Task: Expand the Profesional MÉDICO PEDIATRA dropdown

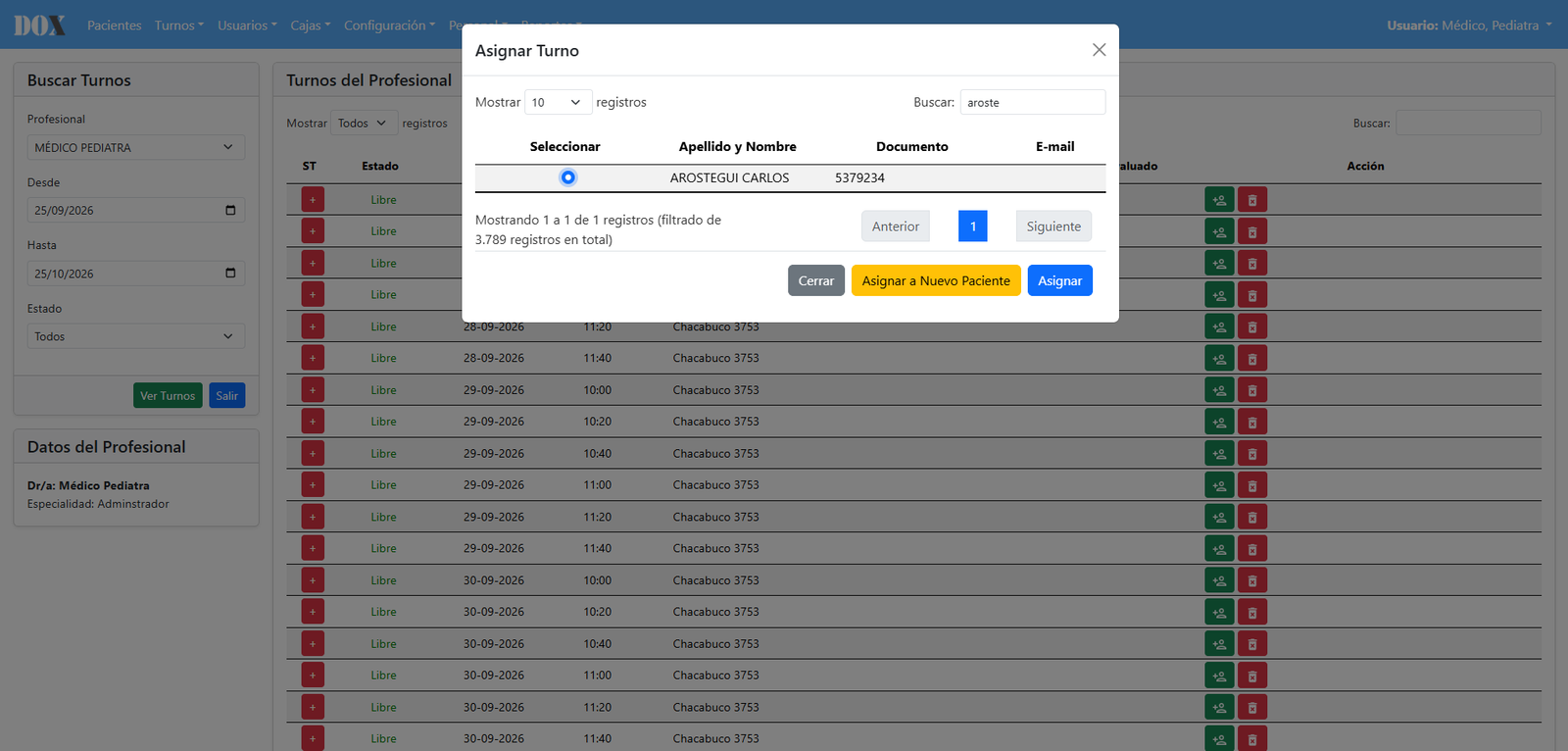Action: tap(136, 147)
